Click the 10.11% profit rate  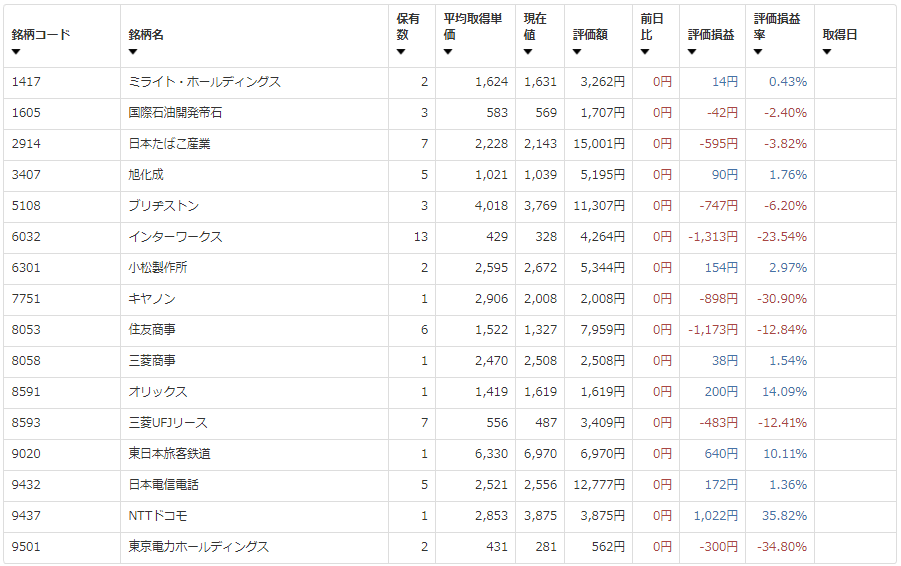point(785,454)
